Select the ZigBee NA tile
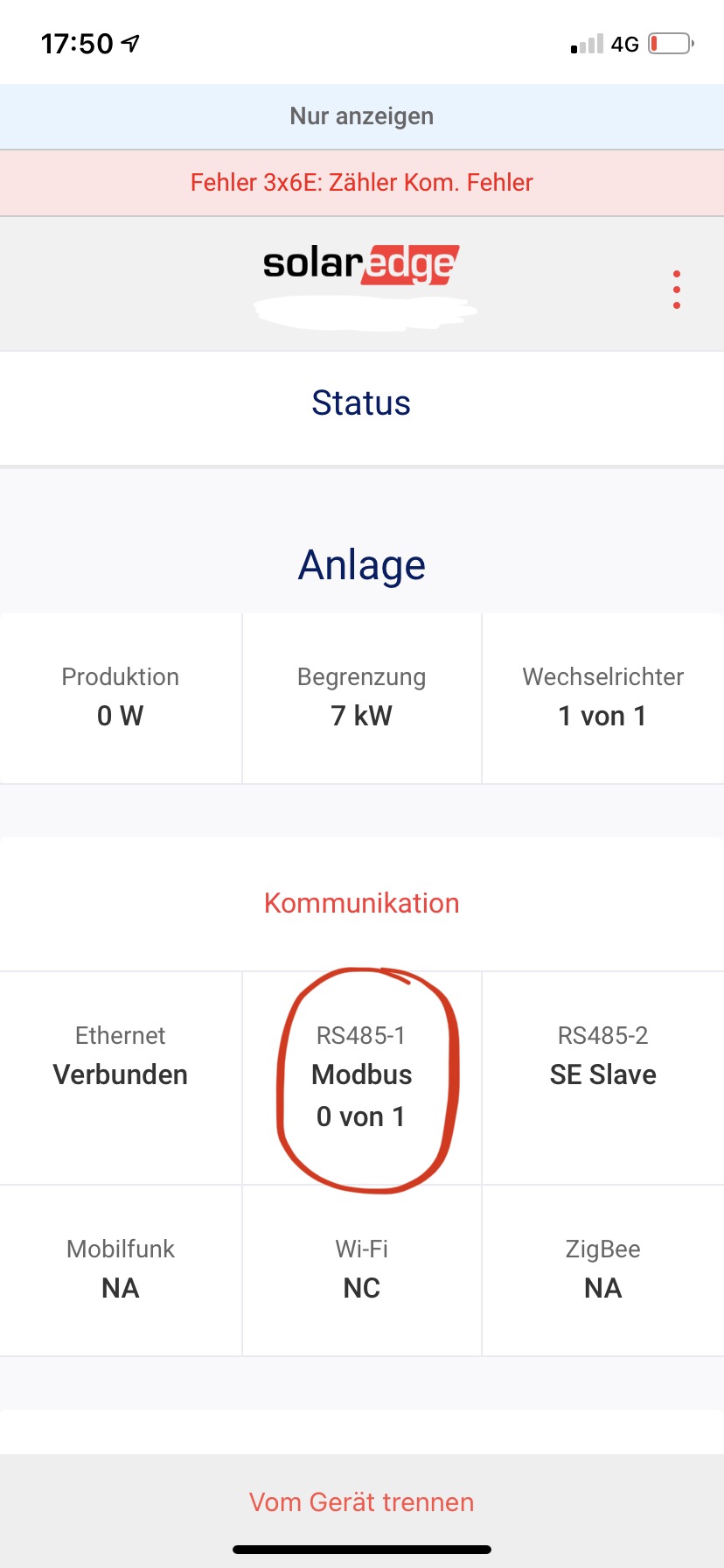724x1568 pixels. [x=603, y=1270]
